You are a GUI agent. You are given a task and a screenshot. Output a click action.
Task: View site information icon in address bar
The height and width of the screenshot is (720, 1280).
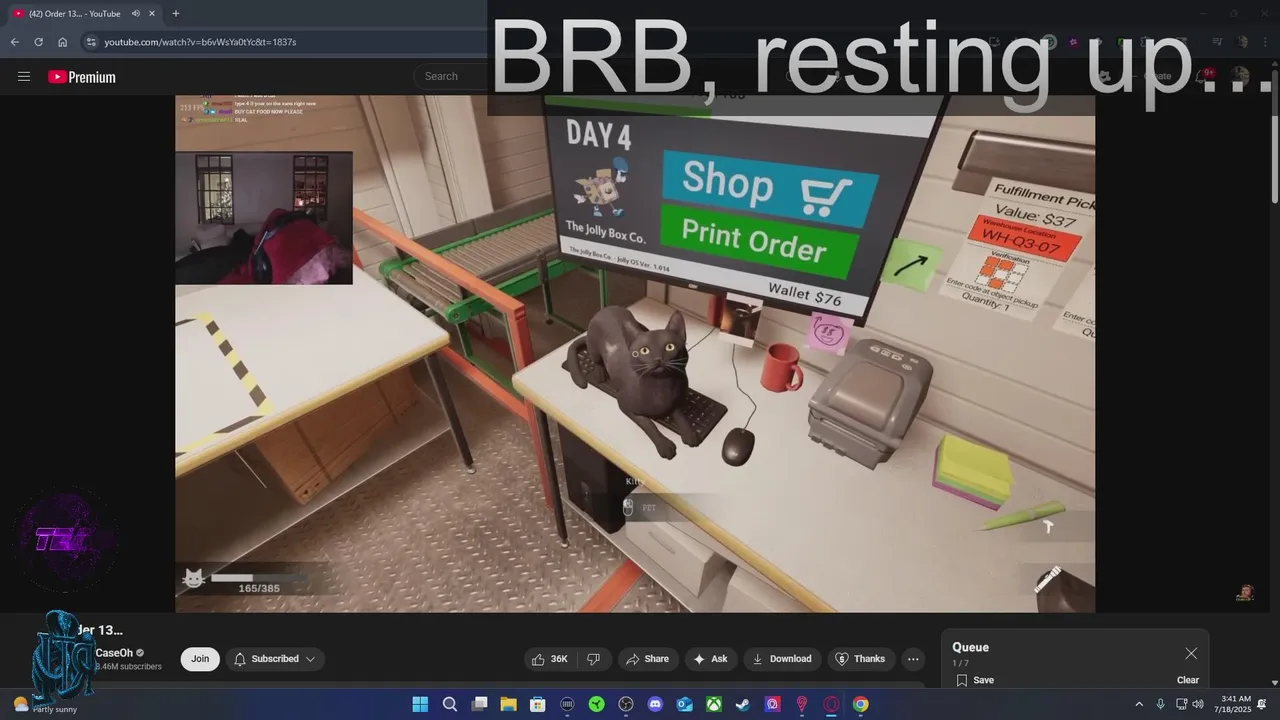(x=90, y=42)
